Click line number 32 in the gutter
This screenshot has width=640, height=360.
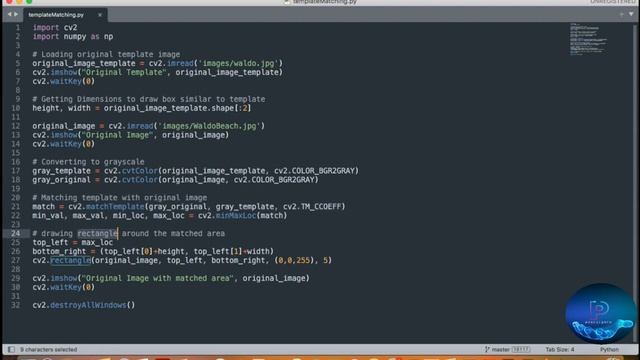coord(16,305)
